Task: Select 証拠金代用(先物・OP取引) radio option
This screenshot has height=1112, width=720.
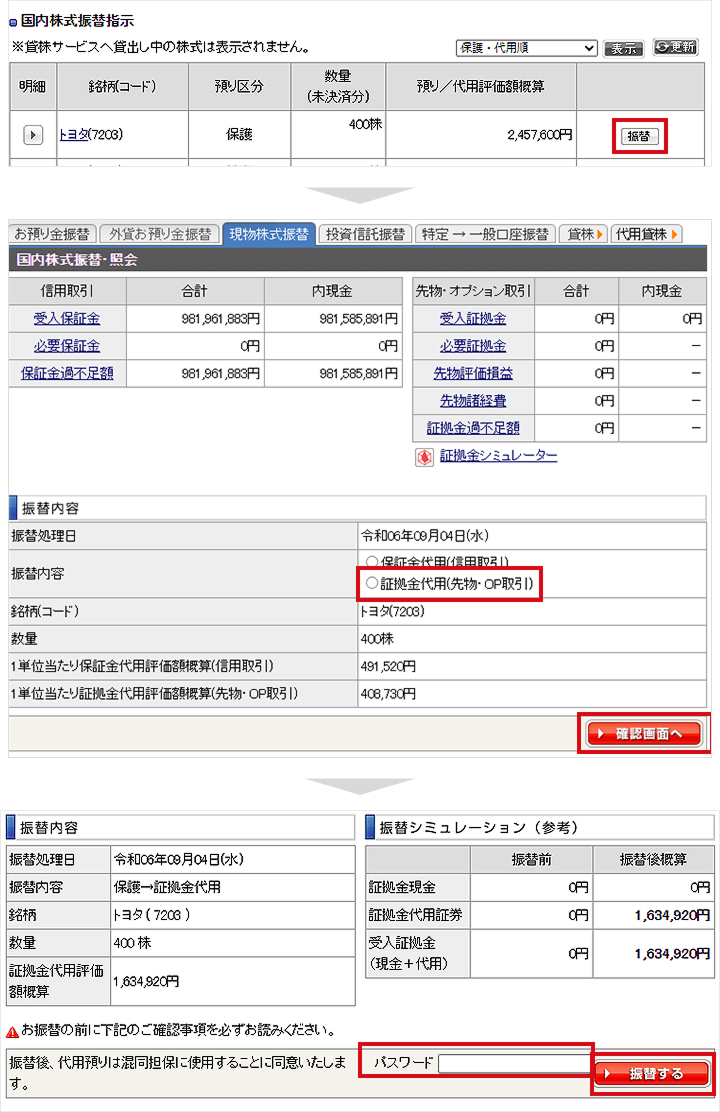Action: 372,583
